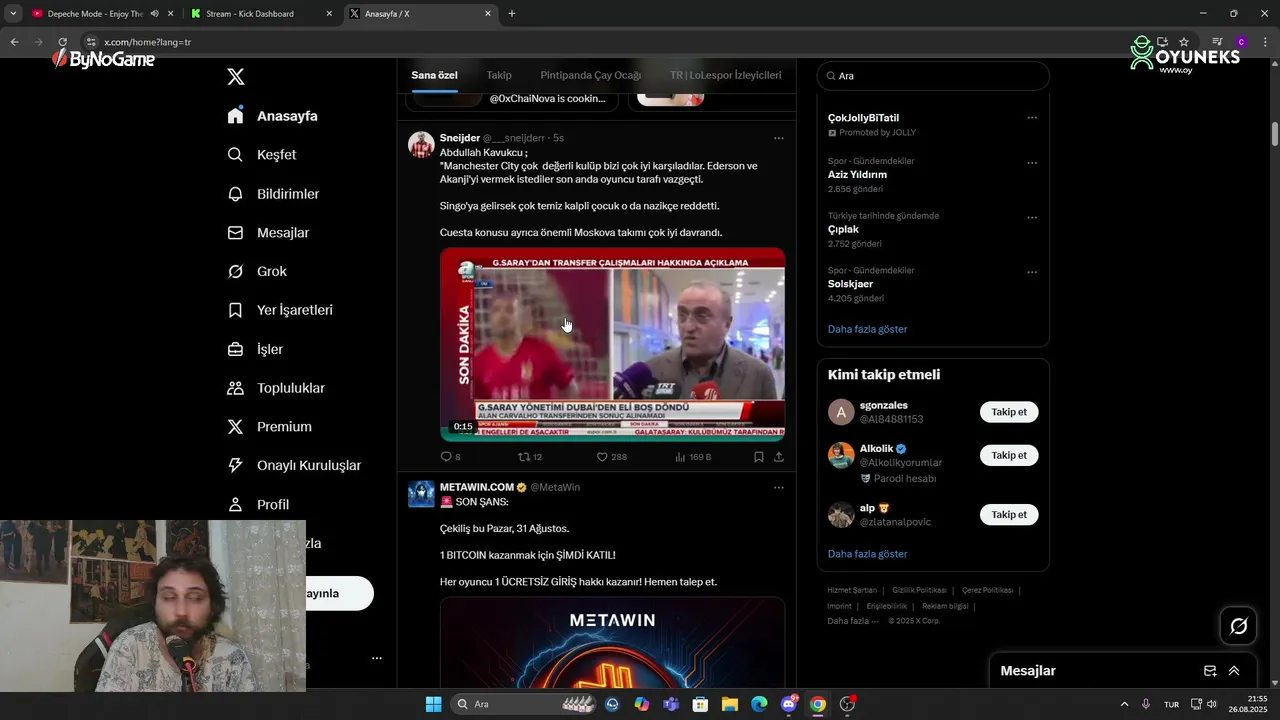Open browser tab search dropdown
Image resolution: width=1280 pixels, height=720 pixels.
13,14
